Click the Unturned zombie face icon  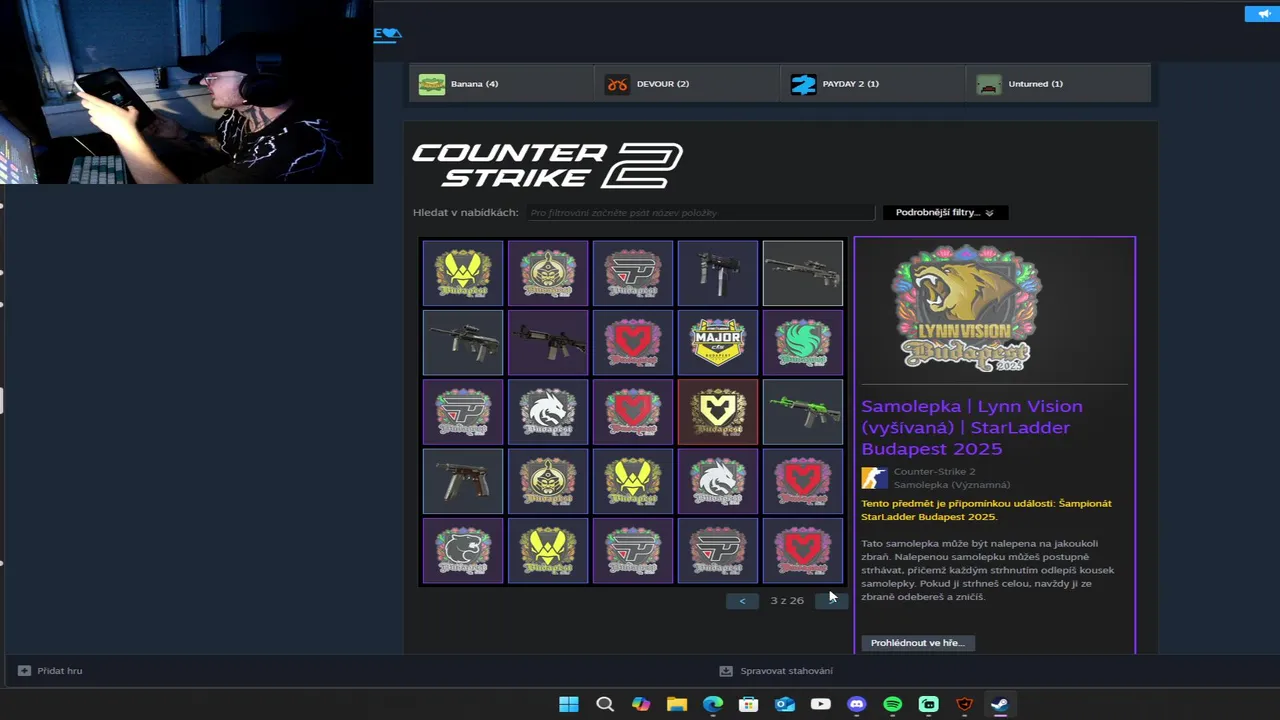tap(989, 84)
